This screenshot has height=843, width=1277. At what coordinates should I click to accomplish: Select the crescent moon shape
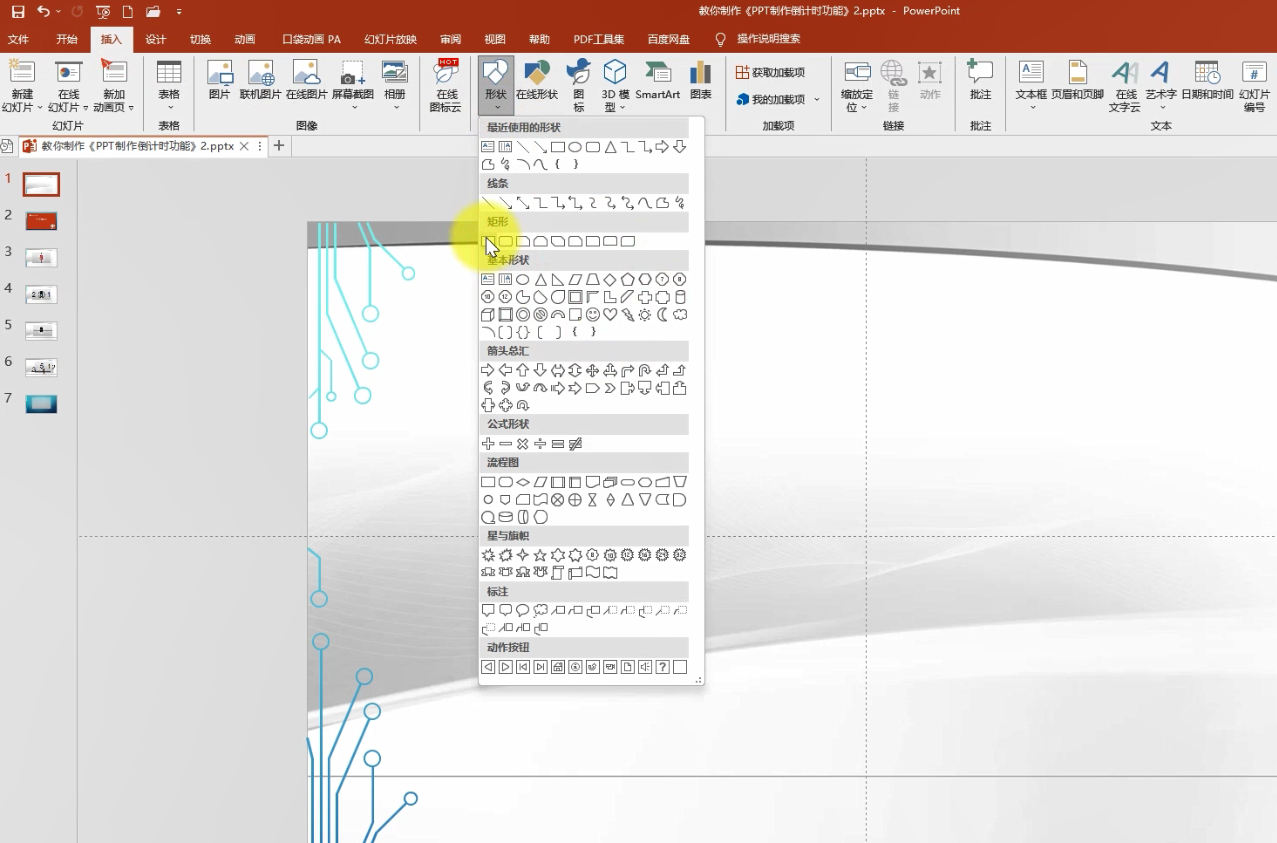coord(662,315)
